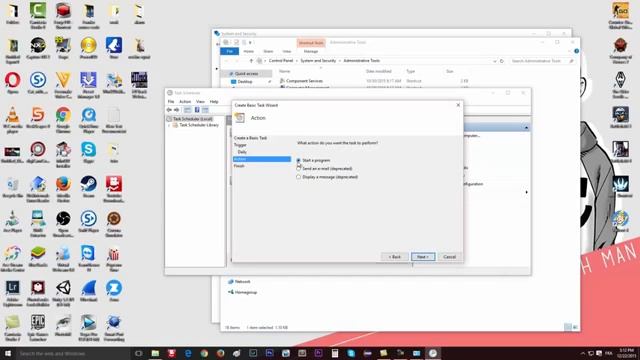Viewport: 640px width, 360px height.
Task: Choose Display a message (deprecated) option
Action: coord(298,177)
